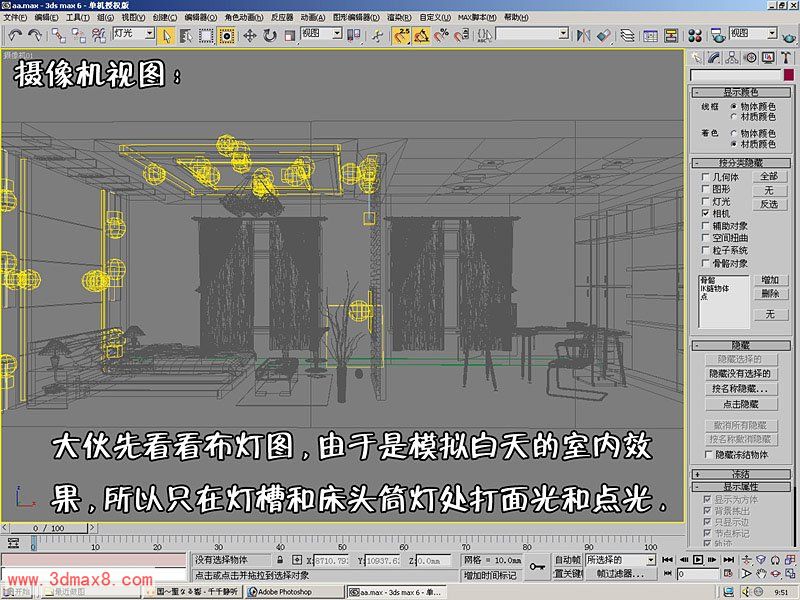This screenshot has height=600, width=800.
Task: Toggle the 2.5D Snap button
Action: 402,35
